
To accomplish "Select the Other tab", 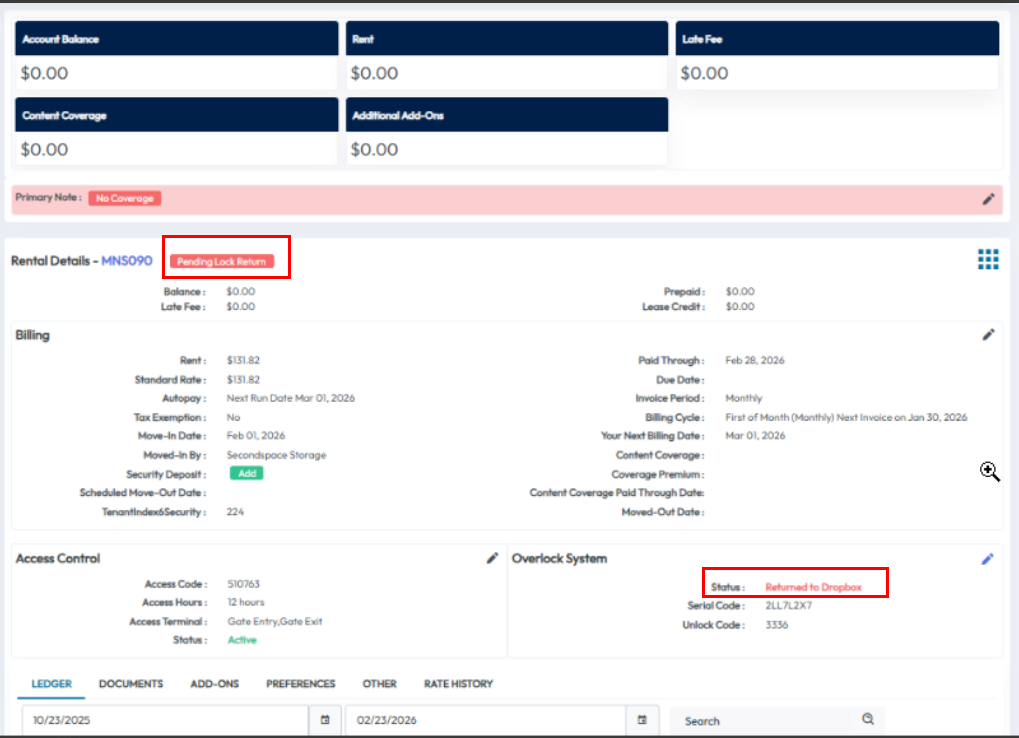I will [x=379, y=684].
